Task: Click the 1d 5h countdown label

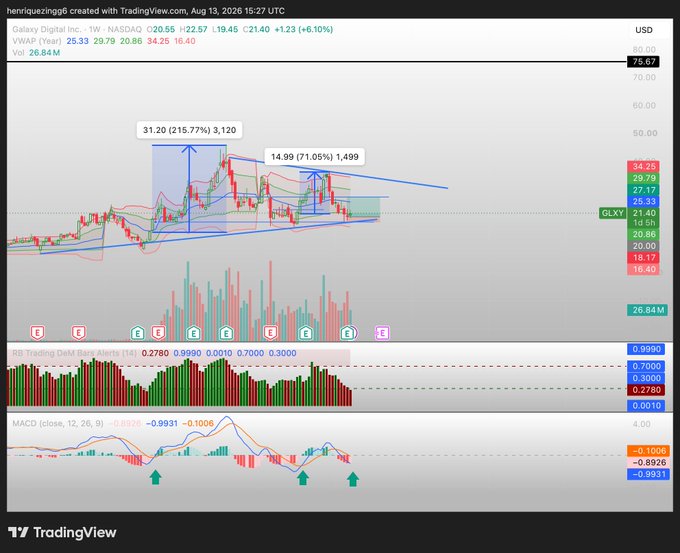Action: pos(644,223)
